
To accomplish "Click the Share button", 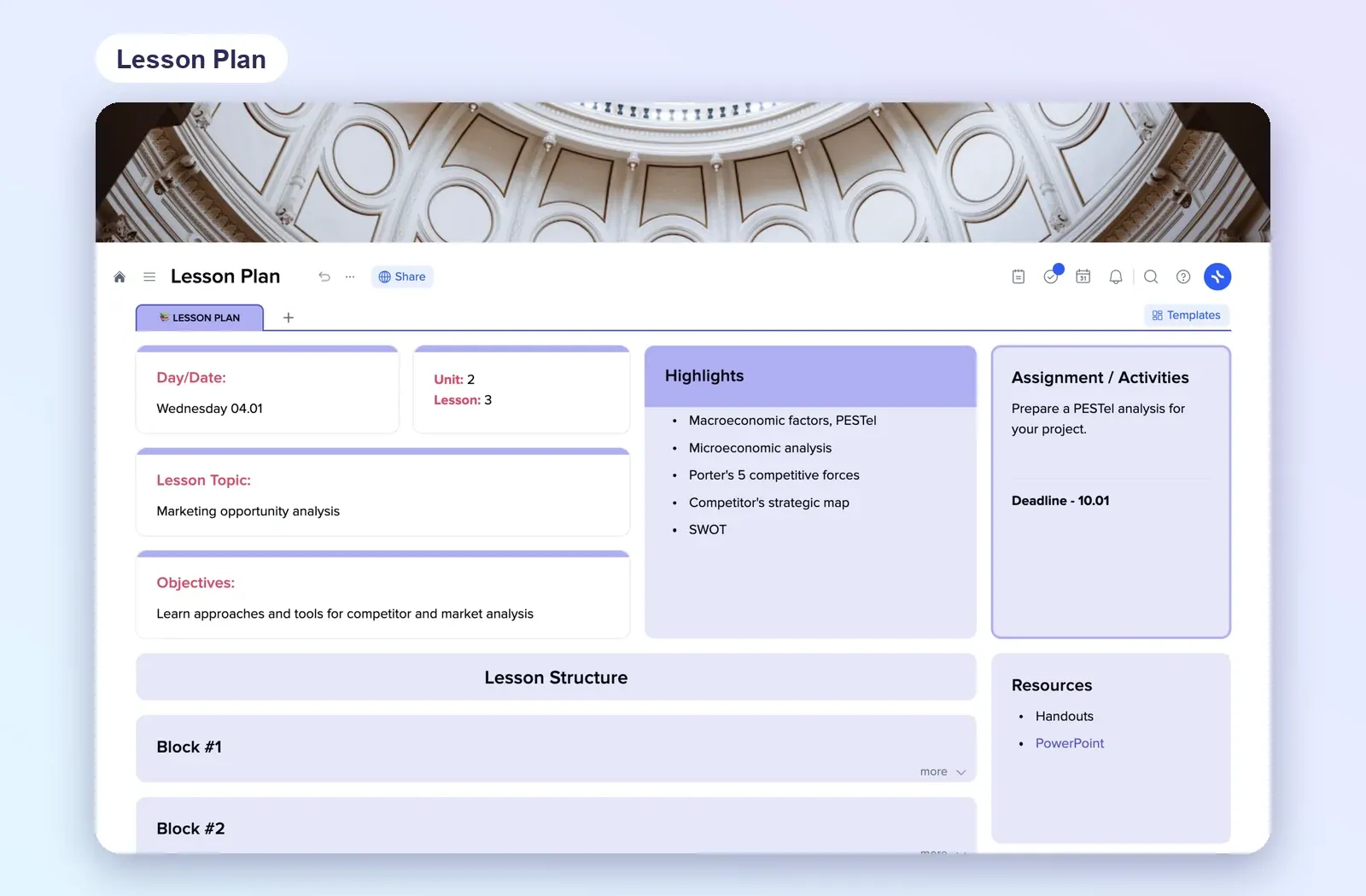I will click(402, 276).
